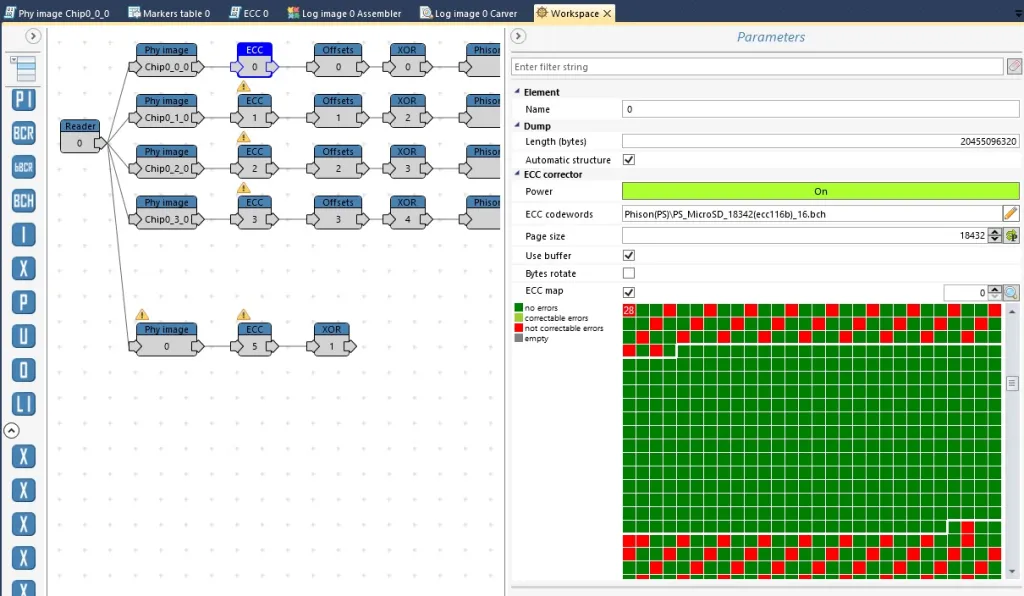
Task: Select the BCH element icon
Action: click(x=24, y=201)
